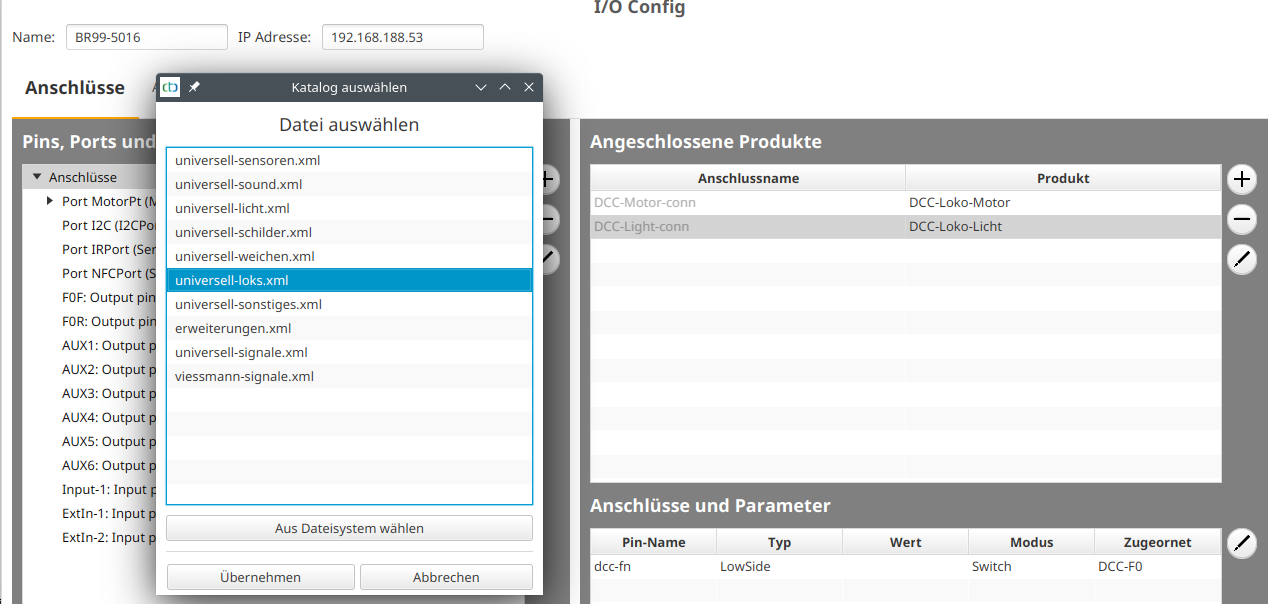Click the shade-down chevron on the Katalog dialog
The image size is (1268, 604).
pyautogui.click(x=480, y=87)
